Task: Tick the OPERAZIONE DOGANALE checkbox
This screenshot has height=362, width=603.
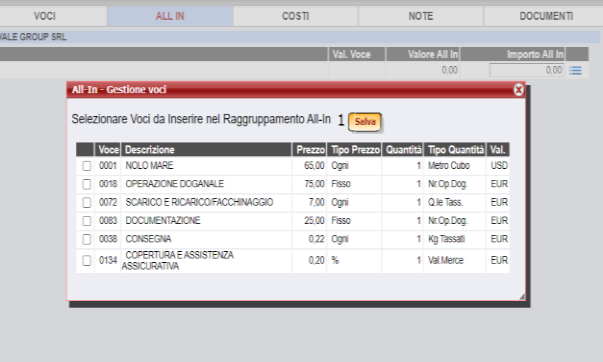Action: point(87,184)
